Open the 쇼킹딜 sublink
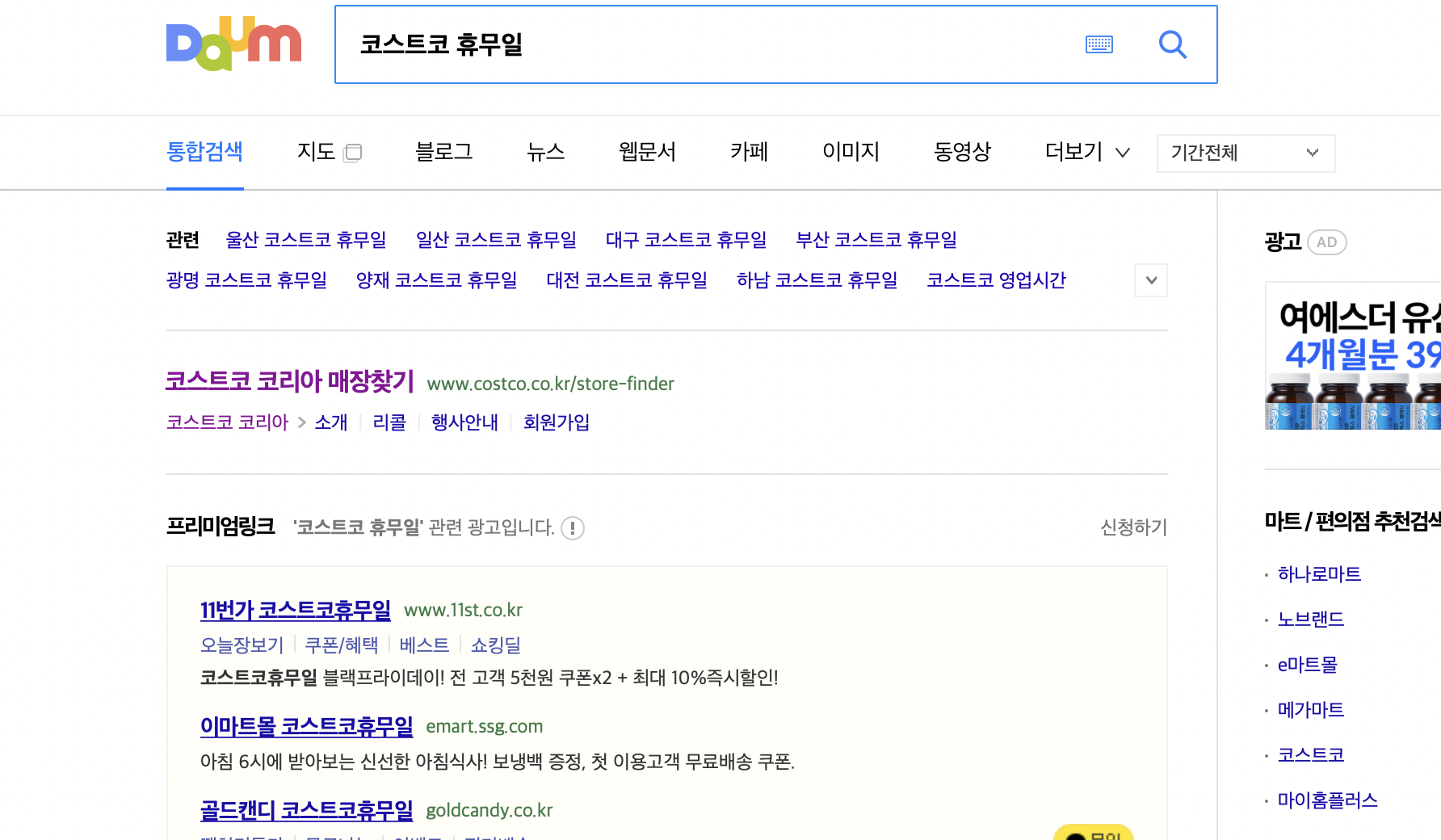Screen dimensions: 1441x840 (x=495, y=645)
